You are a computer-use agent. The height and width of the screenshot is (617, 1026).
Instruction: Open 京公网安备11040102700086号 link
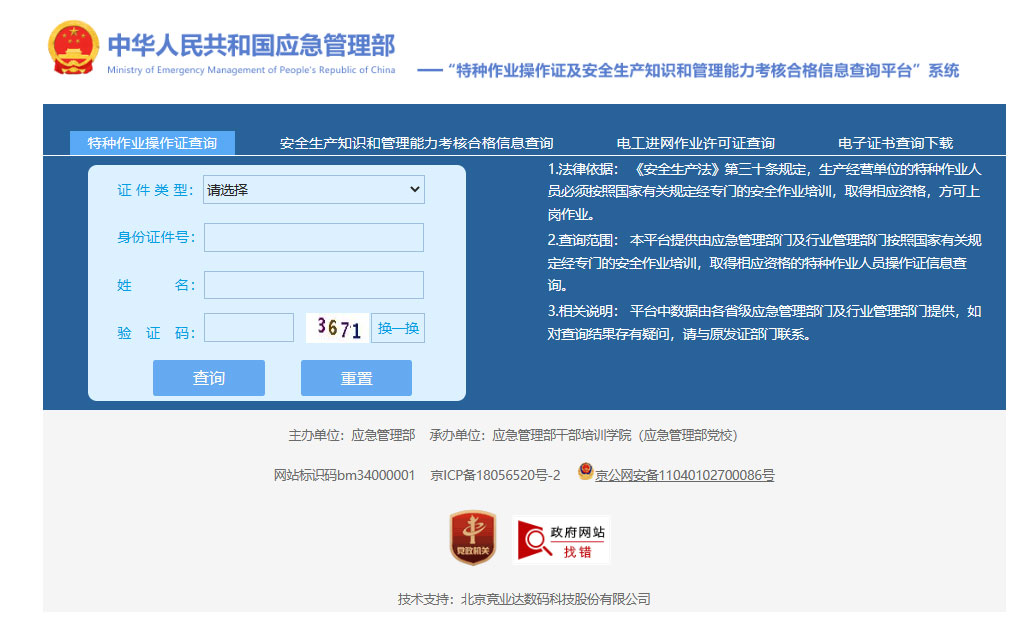click(x=684, y=476)
